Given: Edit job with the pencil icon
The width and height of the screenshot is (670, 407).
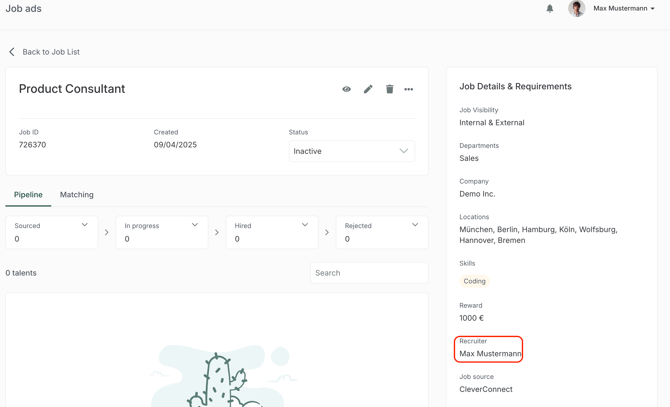Looking at the screenshot, I should click(x=368, y=89).
